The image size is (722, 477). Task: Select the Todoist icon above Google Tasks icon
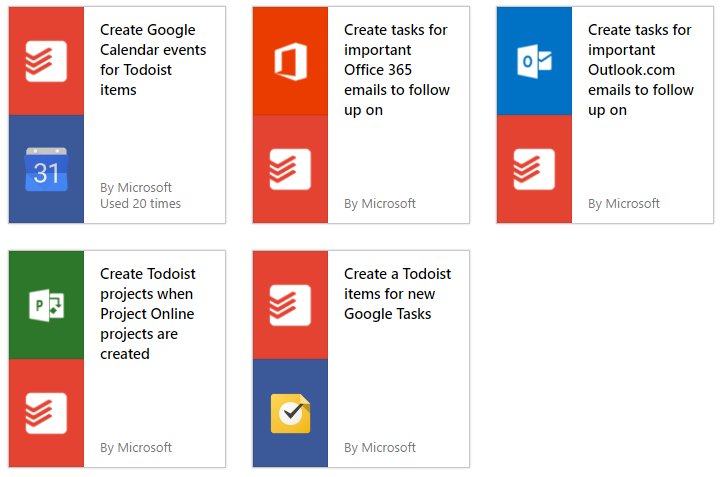click(x=290, y=305)
